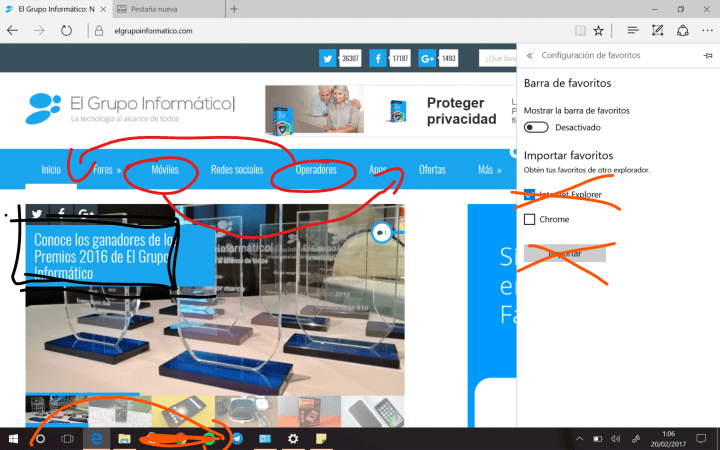This screenshot has width=720, height=450.
Task: Open the Mail app on taskbar
Action: coord(265,439)
